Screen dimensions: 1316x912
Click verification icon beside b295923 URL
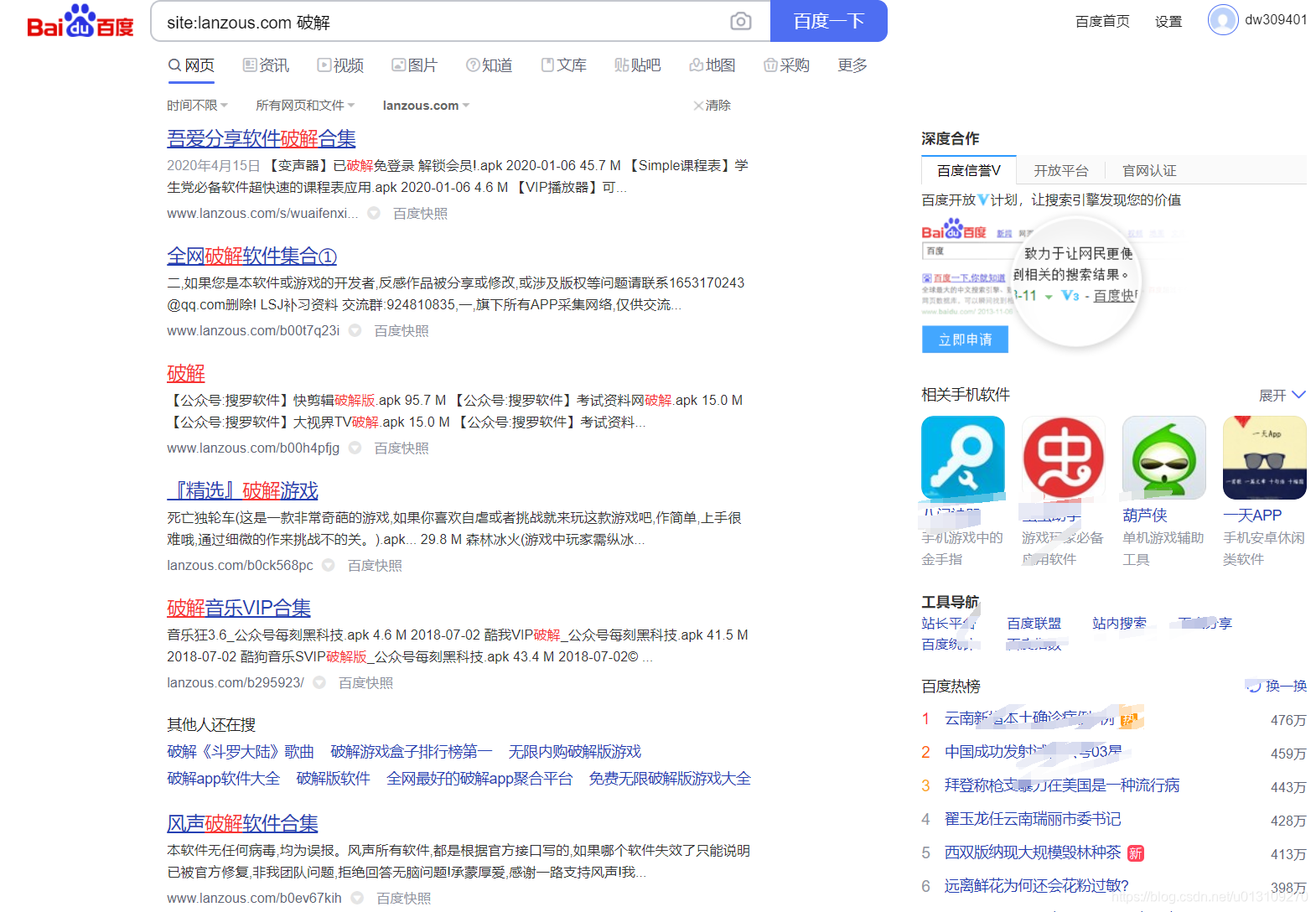pos(319,682)
